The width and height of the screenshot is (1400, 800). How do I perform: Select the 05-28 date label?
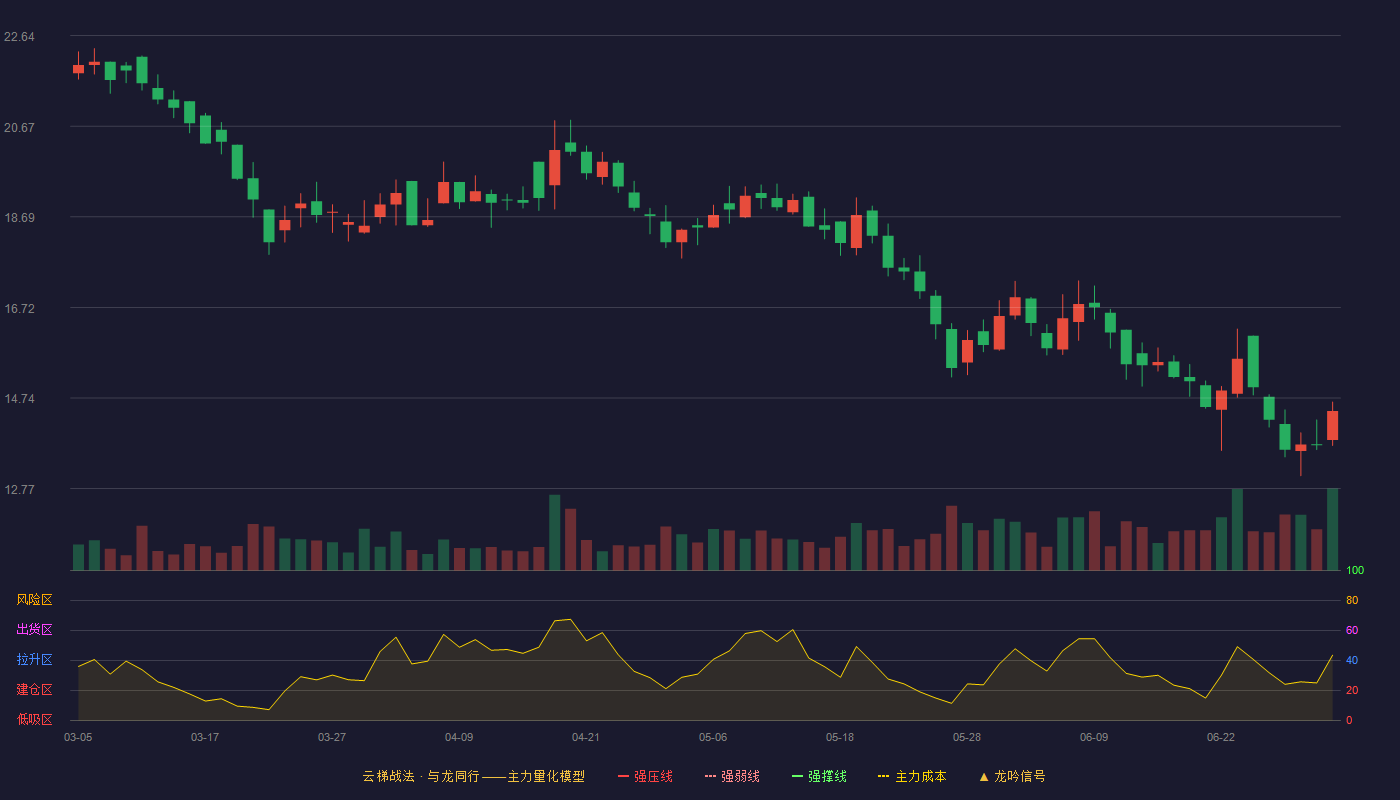point(967,737)
